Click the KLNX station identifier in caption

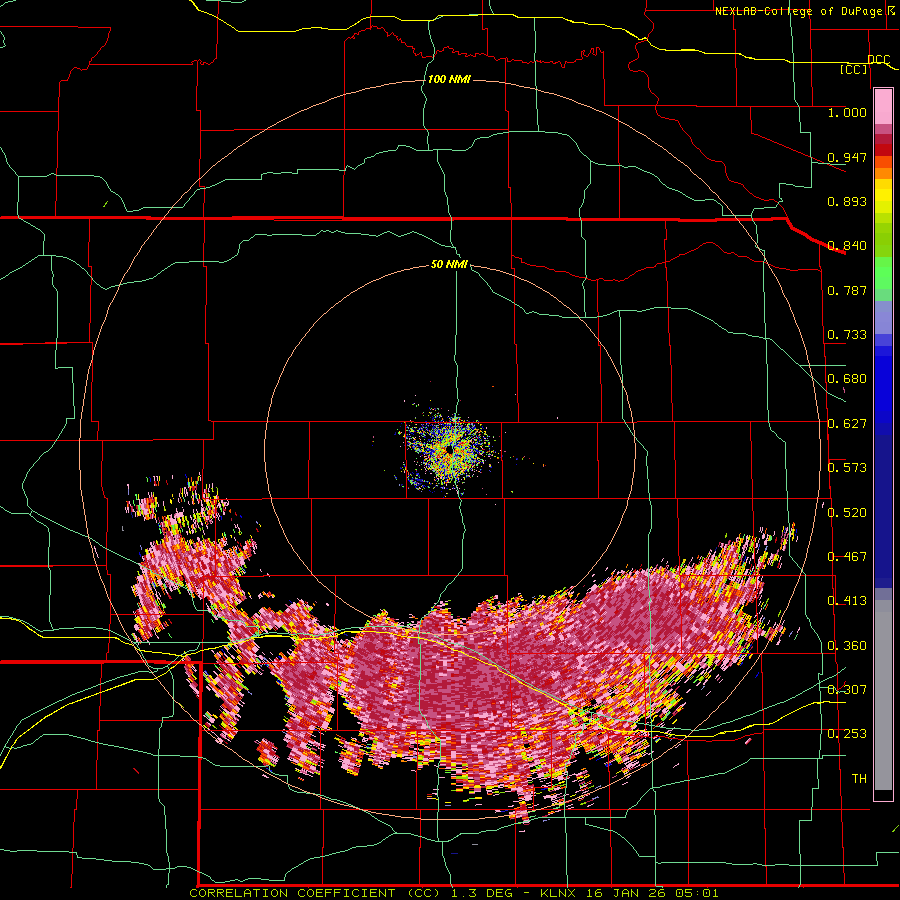(560, 894)
